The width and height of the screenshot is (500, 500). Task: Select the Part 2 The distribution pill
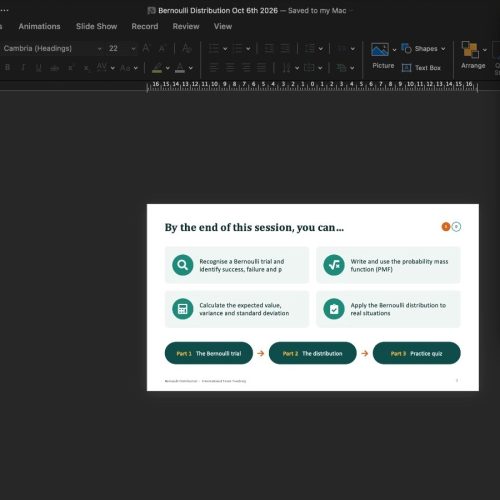tap(313, 353)
